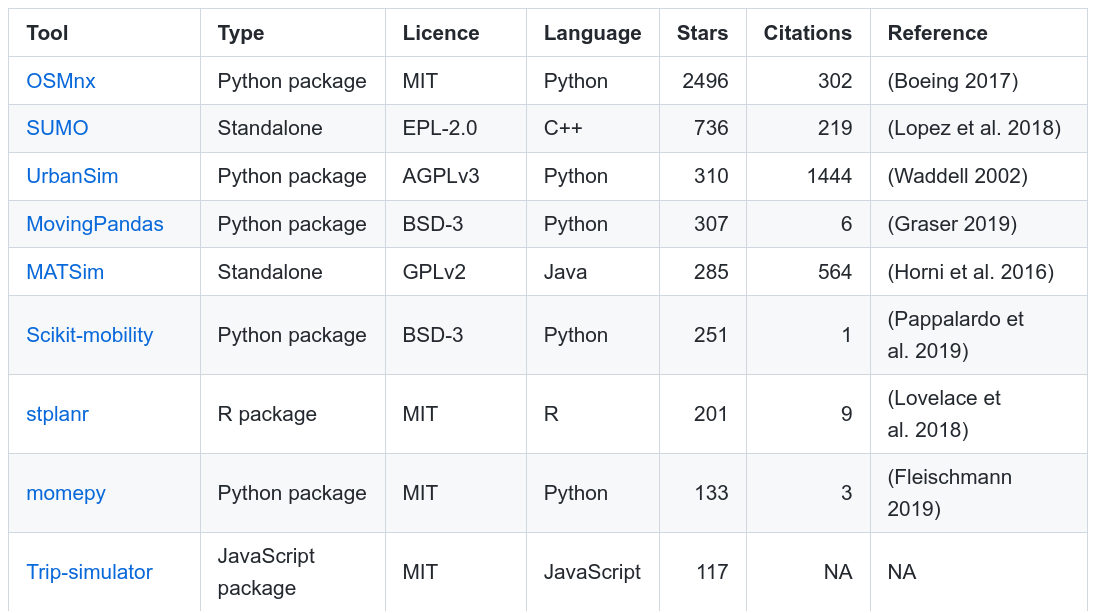Click the stars value 285
The width and height of the screenshot is (1106, 613).
tap(711, 272)
